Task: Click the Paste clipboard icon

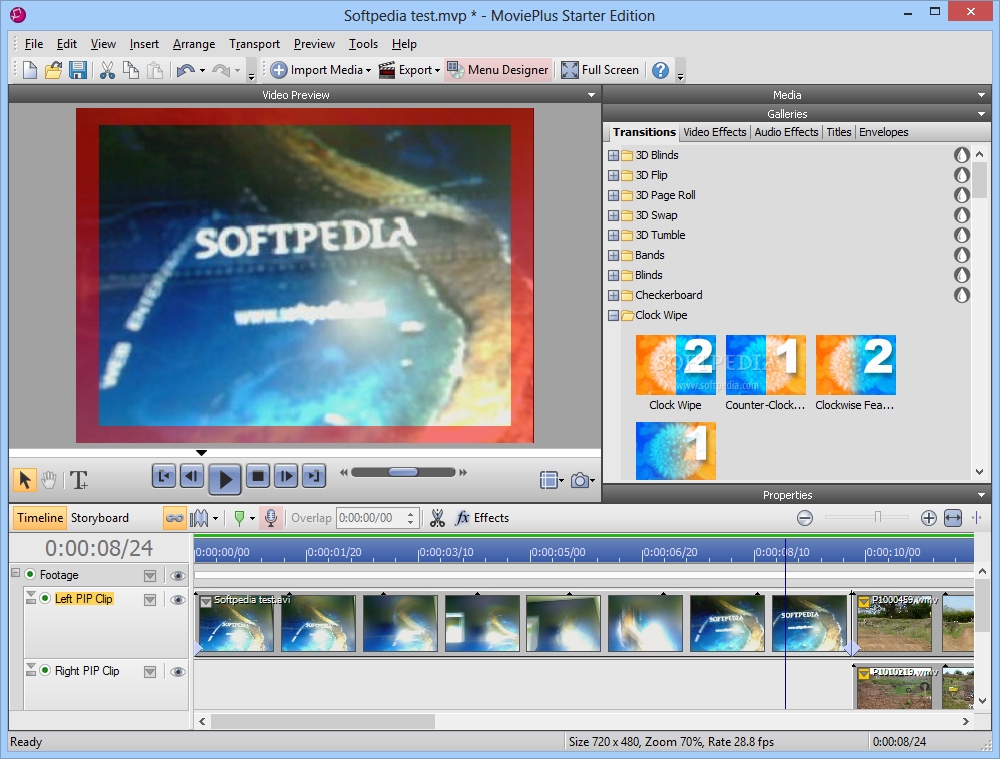Action: [x=155, y=70]
